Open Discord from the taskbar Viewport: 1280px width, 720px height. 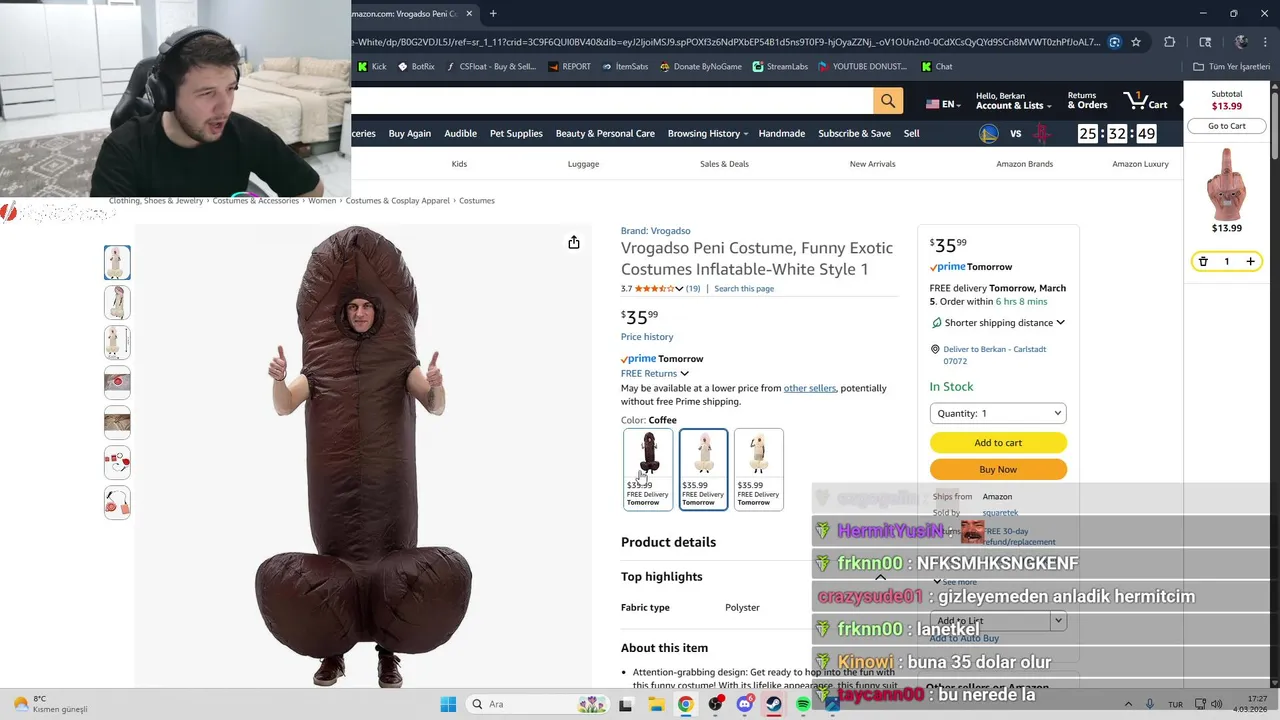[x=744, y=704]
